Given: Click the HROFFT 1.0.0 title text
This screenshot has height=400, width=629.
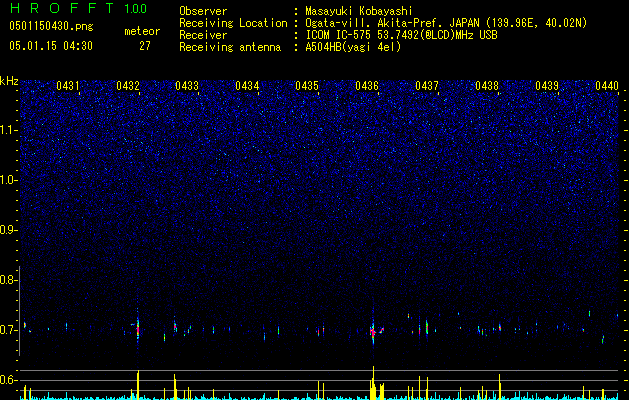Looking at the screenshot, I should coord(79,8).
